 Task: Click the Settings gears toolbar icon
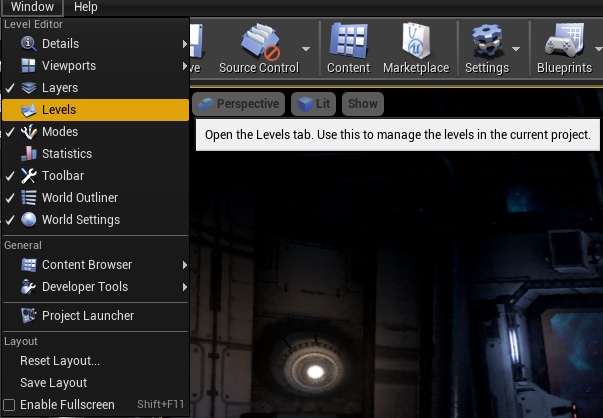click(487, 41)
